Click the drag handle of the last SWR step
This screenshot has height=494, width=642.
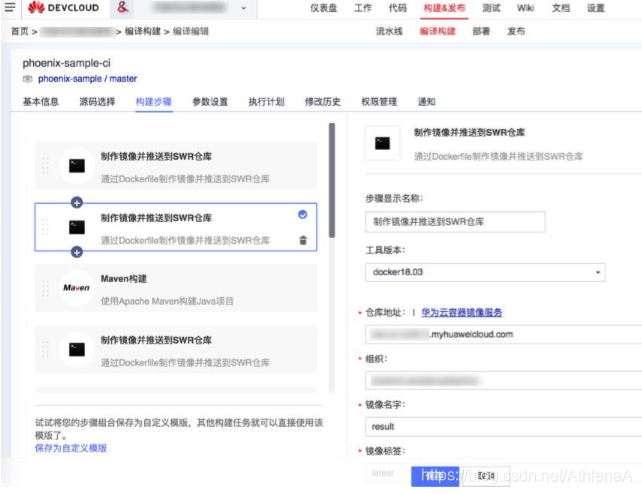(45, 350)
